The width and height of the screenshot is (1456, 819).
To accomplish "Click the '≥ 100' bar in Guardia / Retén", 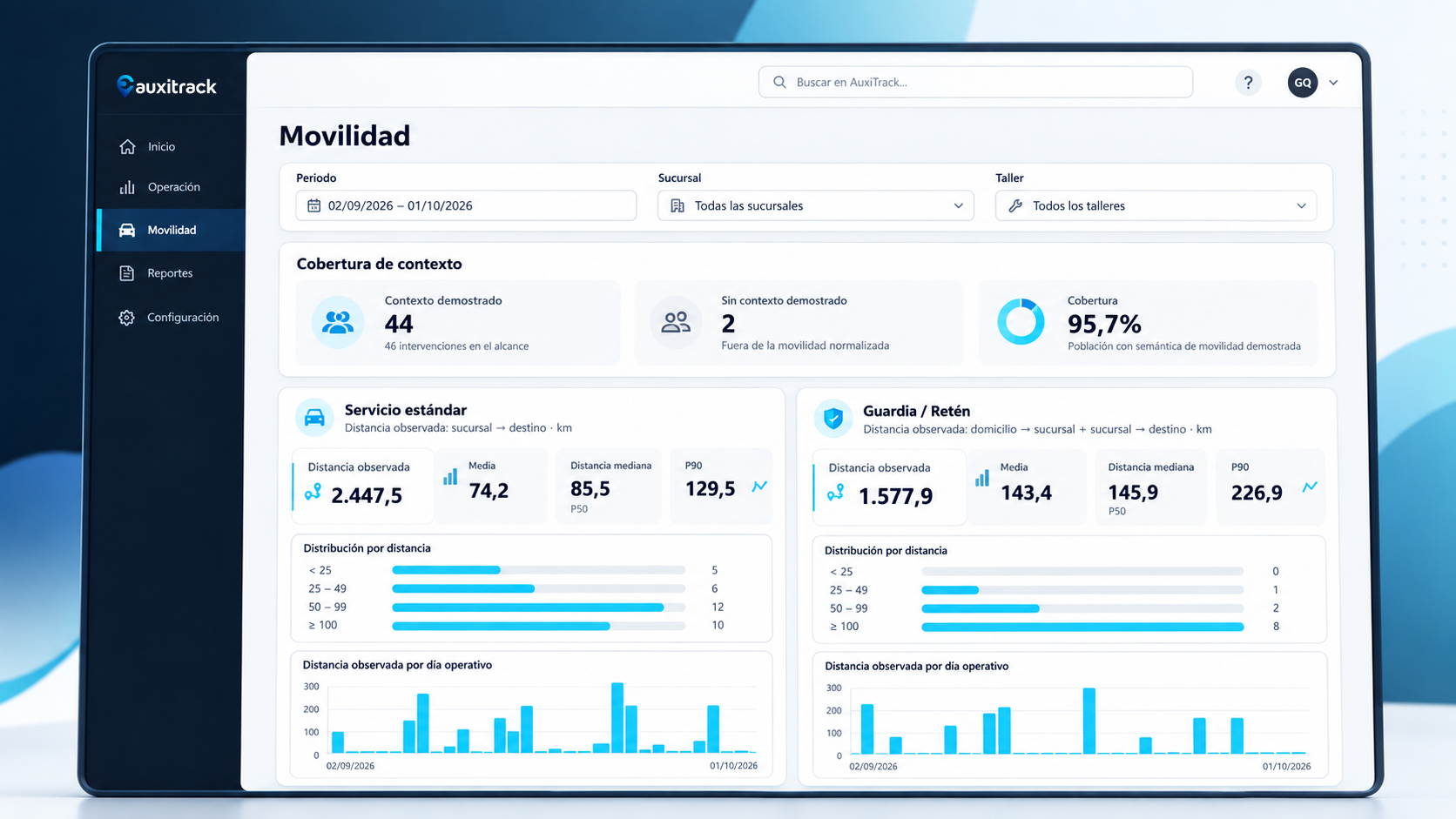I will (x=1082, y=627).
